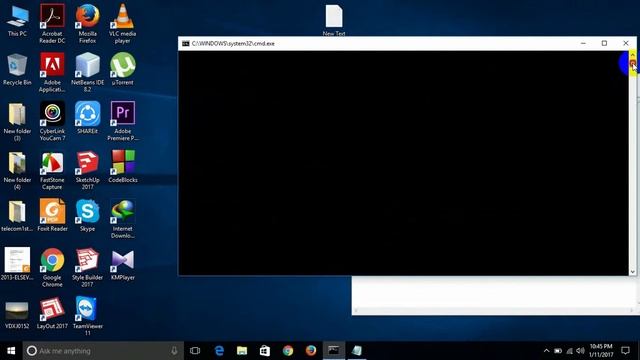Open cmd.exe title bar system menu icon
Screen dimensions: 640x360
coord(186,44)
